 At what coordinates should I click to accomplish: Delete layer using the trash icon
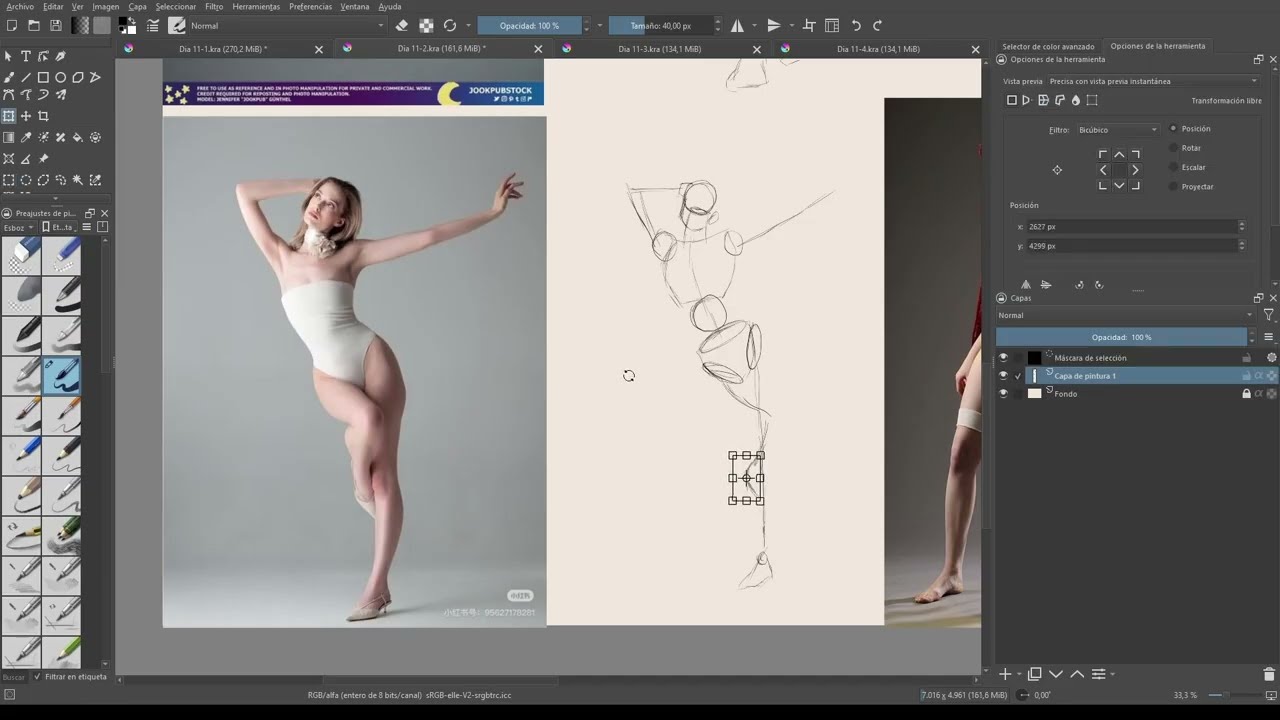(x=1269, y=674)
